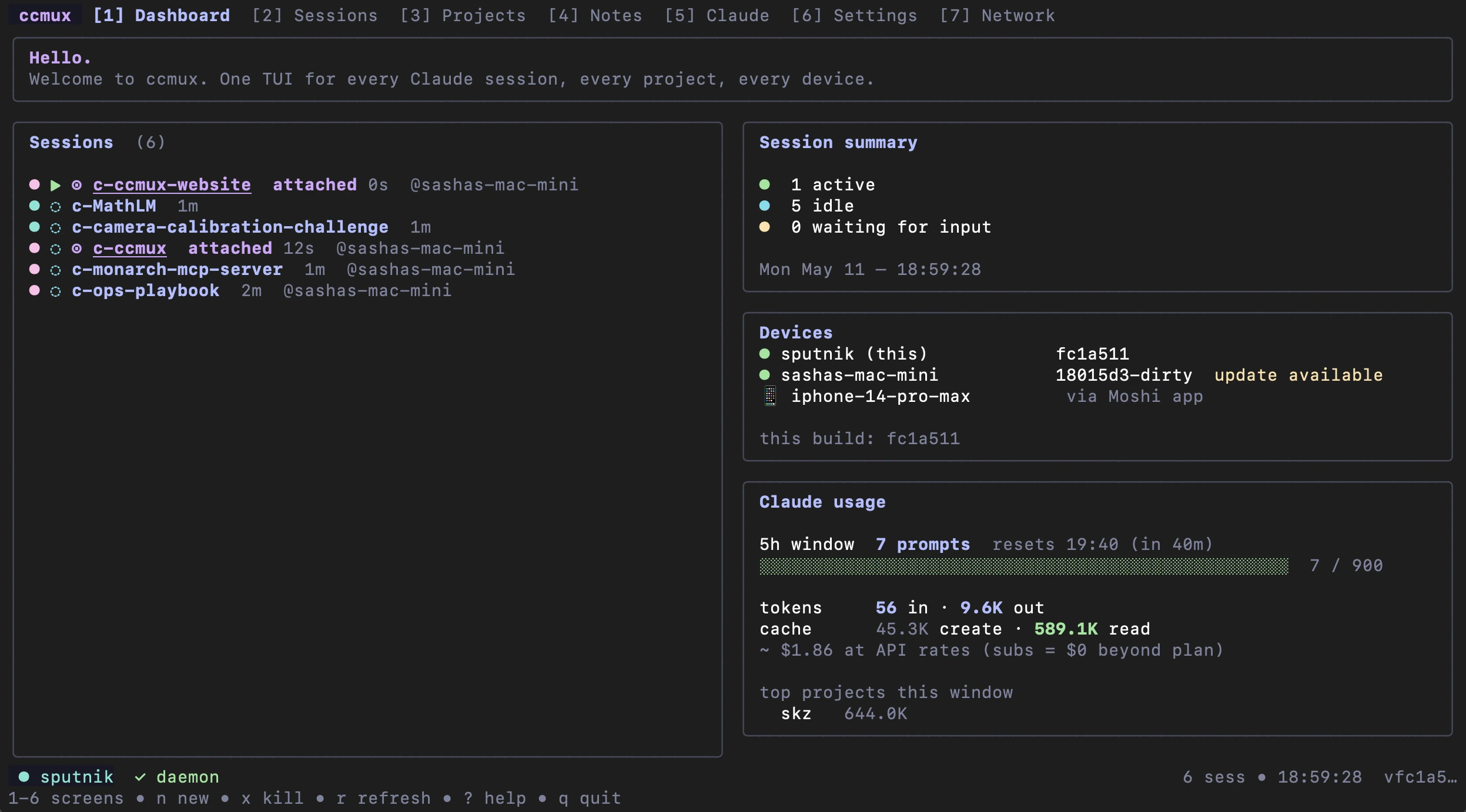Click the q quit shortcut hint
Image resolution: width=1466 pixels, height=812 pixels.
590,798
